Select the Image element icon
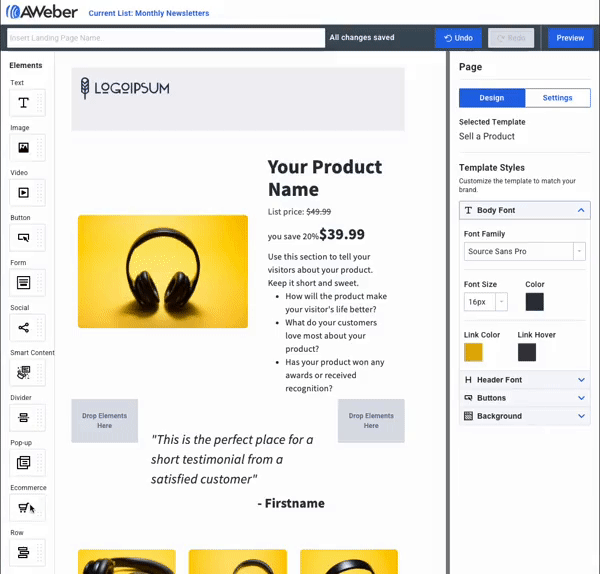The height and width of the screenshot is (574, 600). click(x=24, y=148)
